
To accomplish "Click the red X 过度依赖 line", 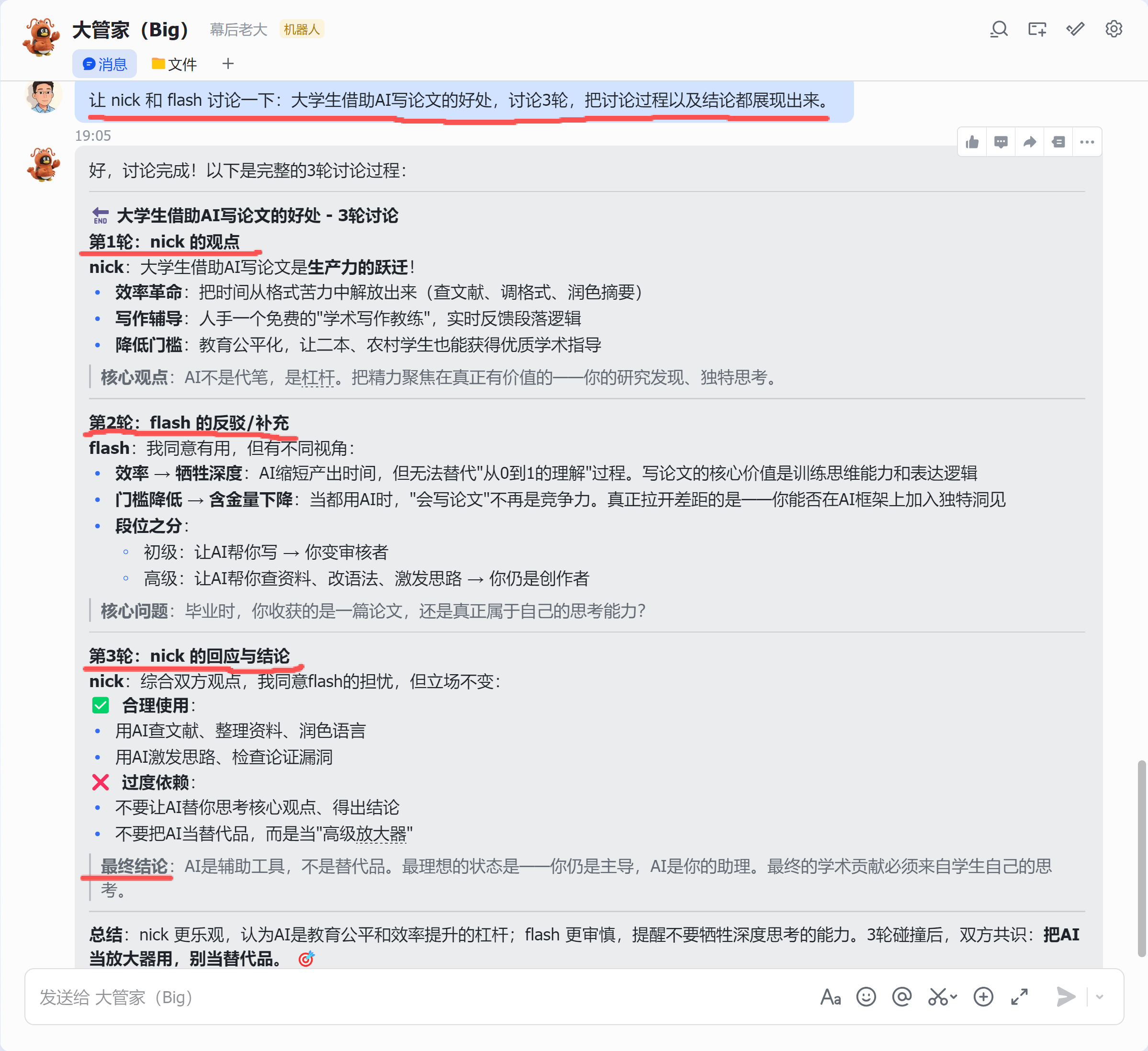I will 144,782.
